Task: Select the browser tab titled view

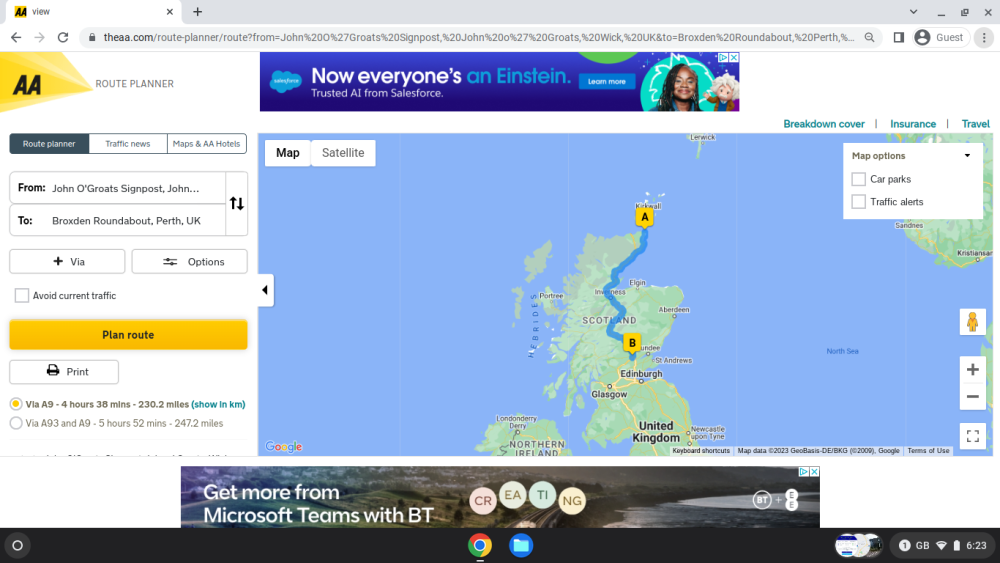Action: point(92,11)
